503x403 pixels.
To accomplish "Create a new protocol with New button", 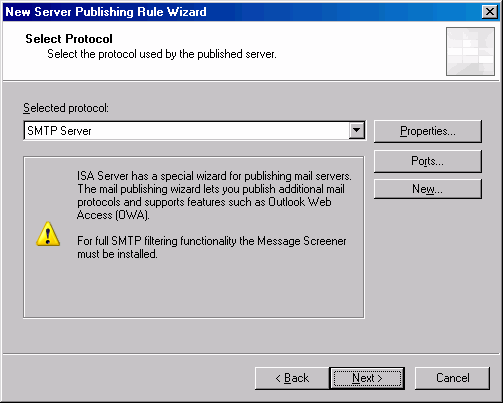I will click(428, 189).
